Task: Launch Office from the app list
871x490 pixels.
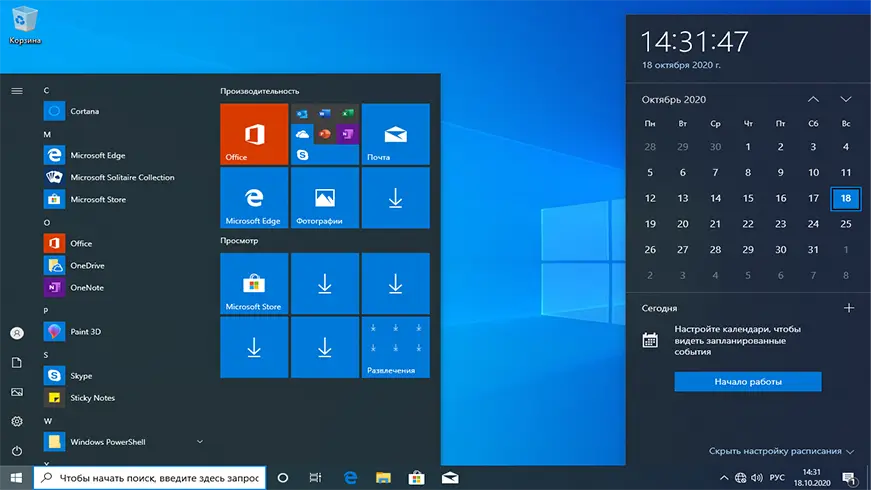Action: click(x=125, y=243)
